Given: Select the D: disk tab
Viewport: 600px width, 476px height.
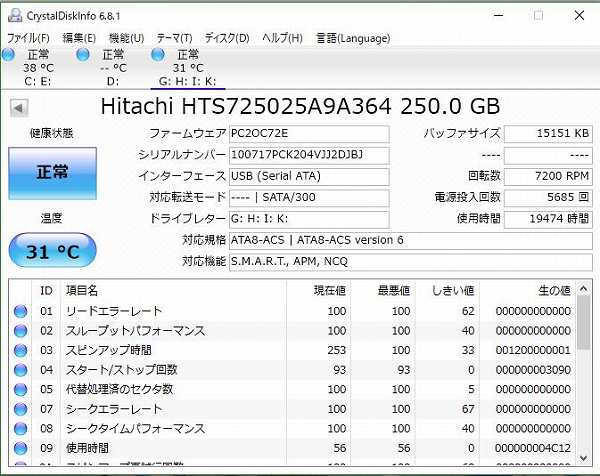Looking at the screenshot, I should 112,68.
